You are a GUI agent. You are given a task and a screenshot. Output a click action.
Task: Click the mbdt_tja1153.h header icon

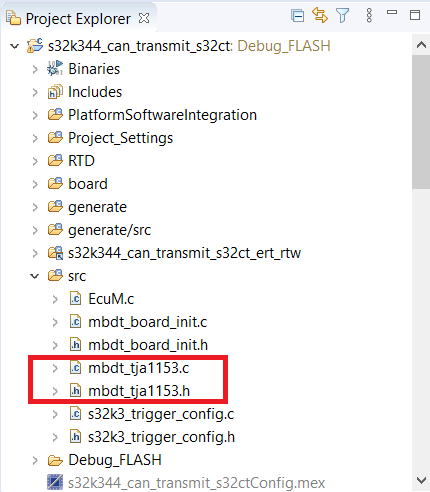76,391
